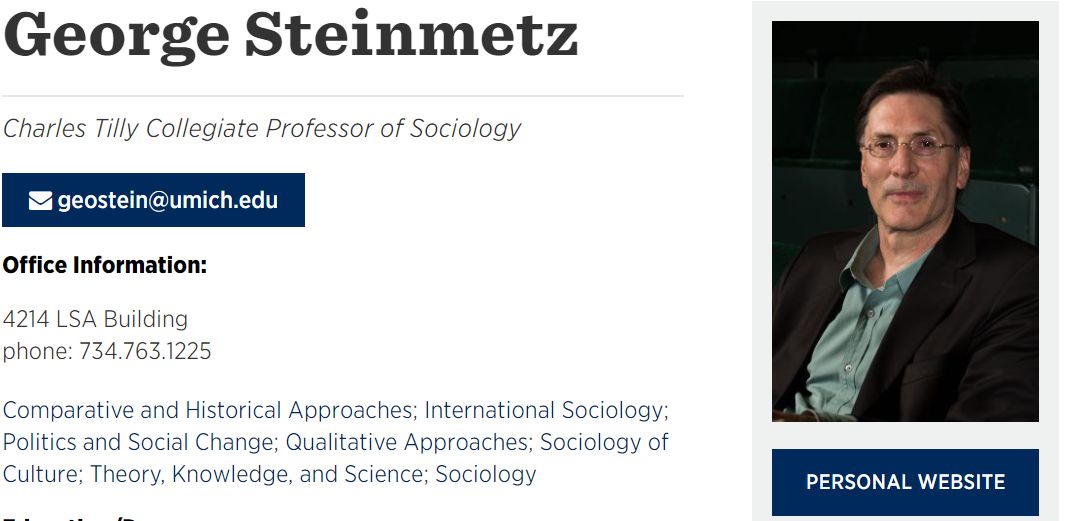1074x521 pixels.
Task: Click the Office Information heading
Action: (x=105, y=265)
